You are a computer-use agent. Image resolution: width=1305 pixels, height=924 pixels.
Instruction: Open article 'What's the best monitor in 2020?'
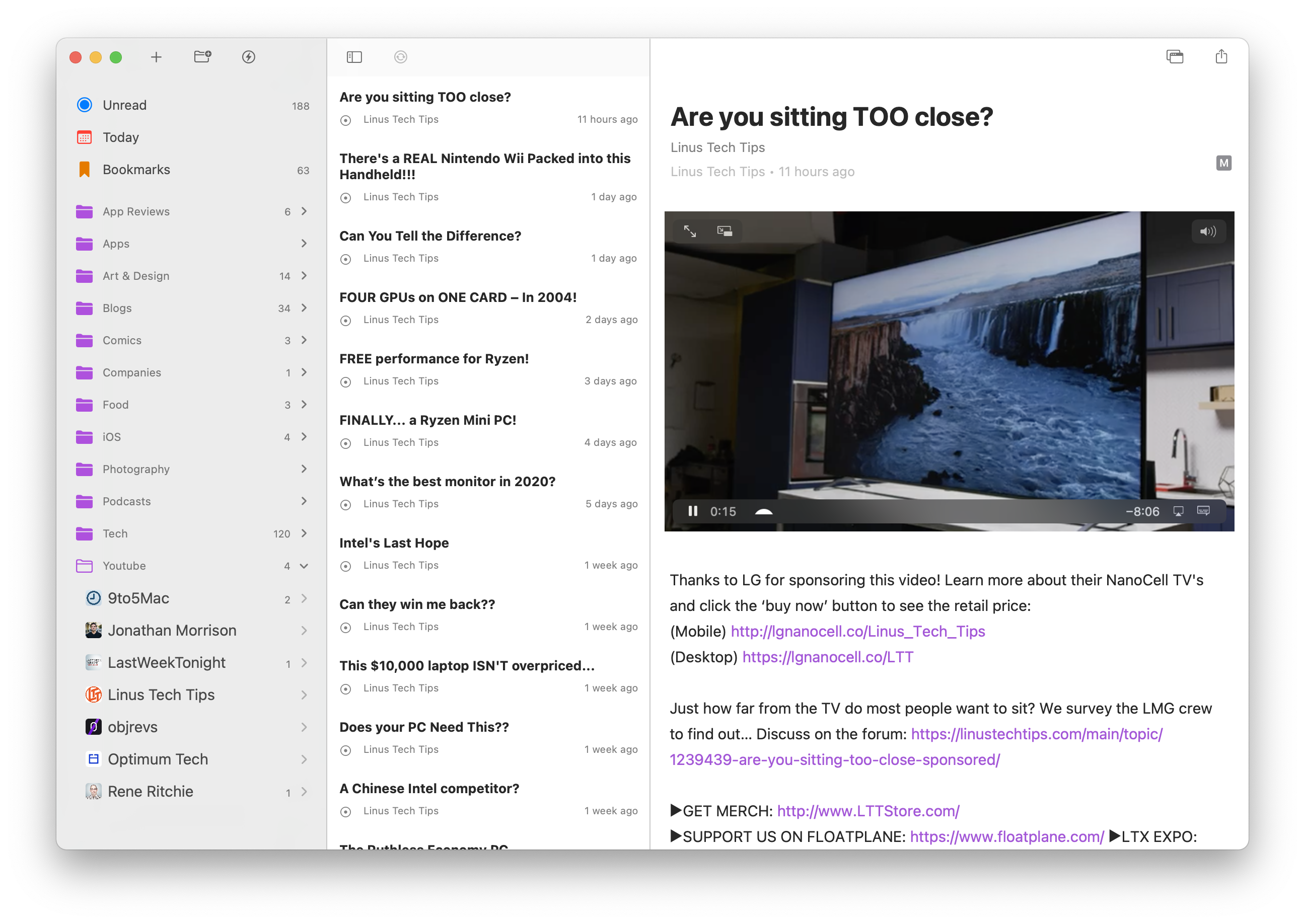pos(488,492)
